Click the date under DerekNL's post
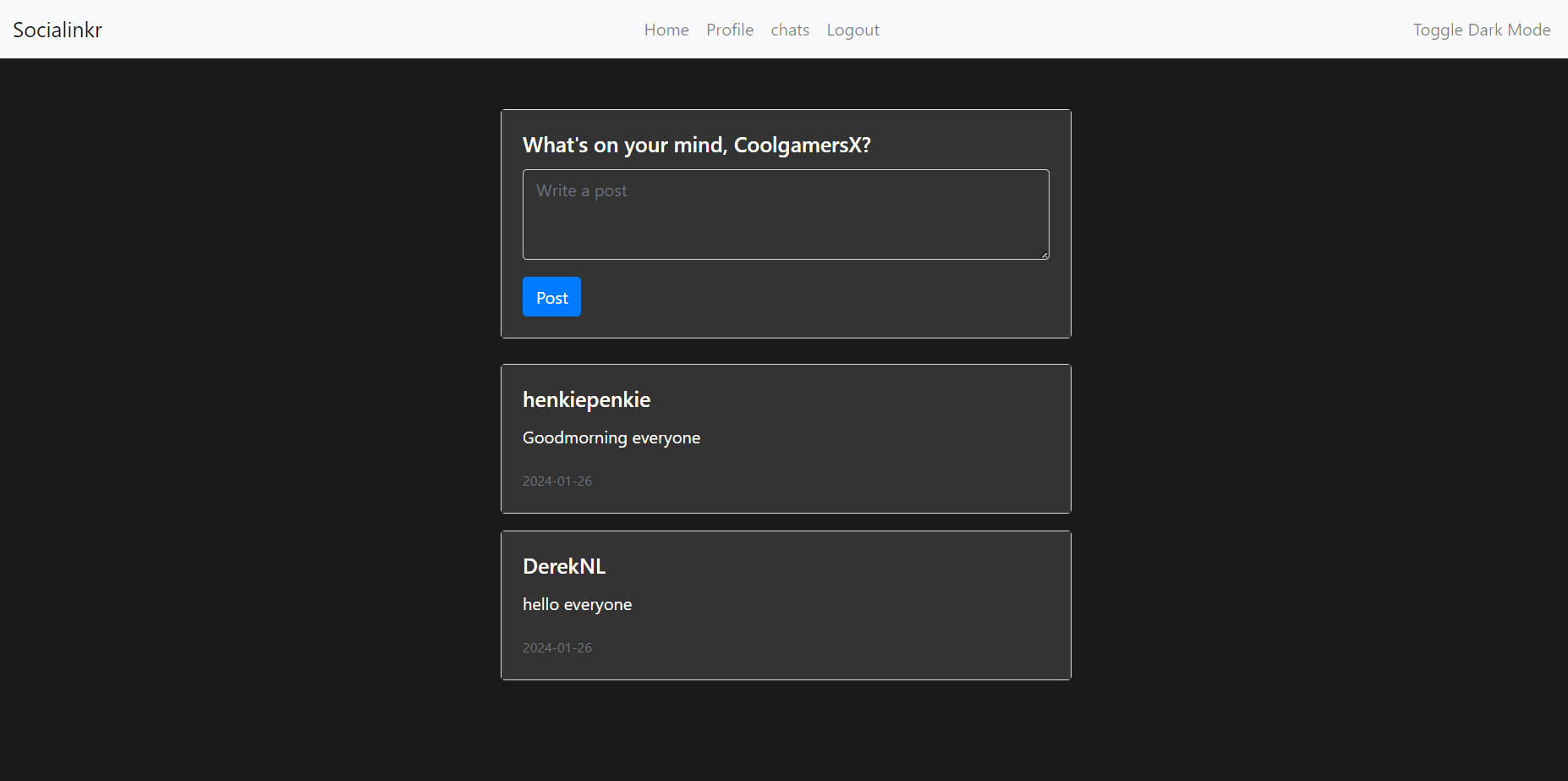This screenshot has width=1568, height=781. (556, 647)
